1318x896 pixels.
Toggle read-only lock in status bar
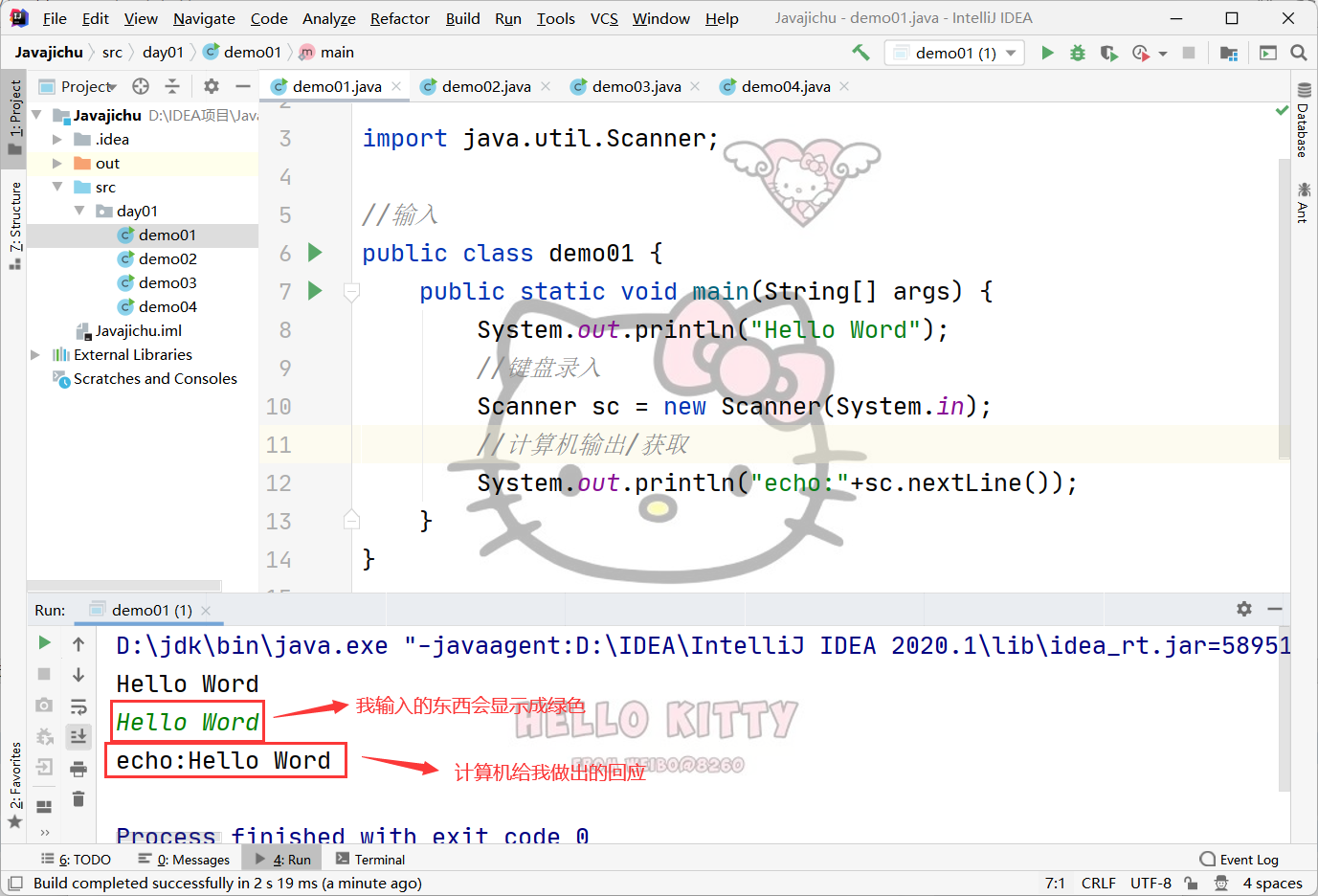point(1191,883)
